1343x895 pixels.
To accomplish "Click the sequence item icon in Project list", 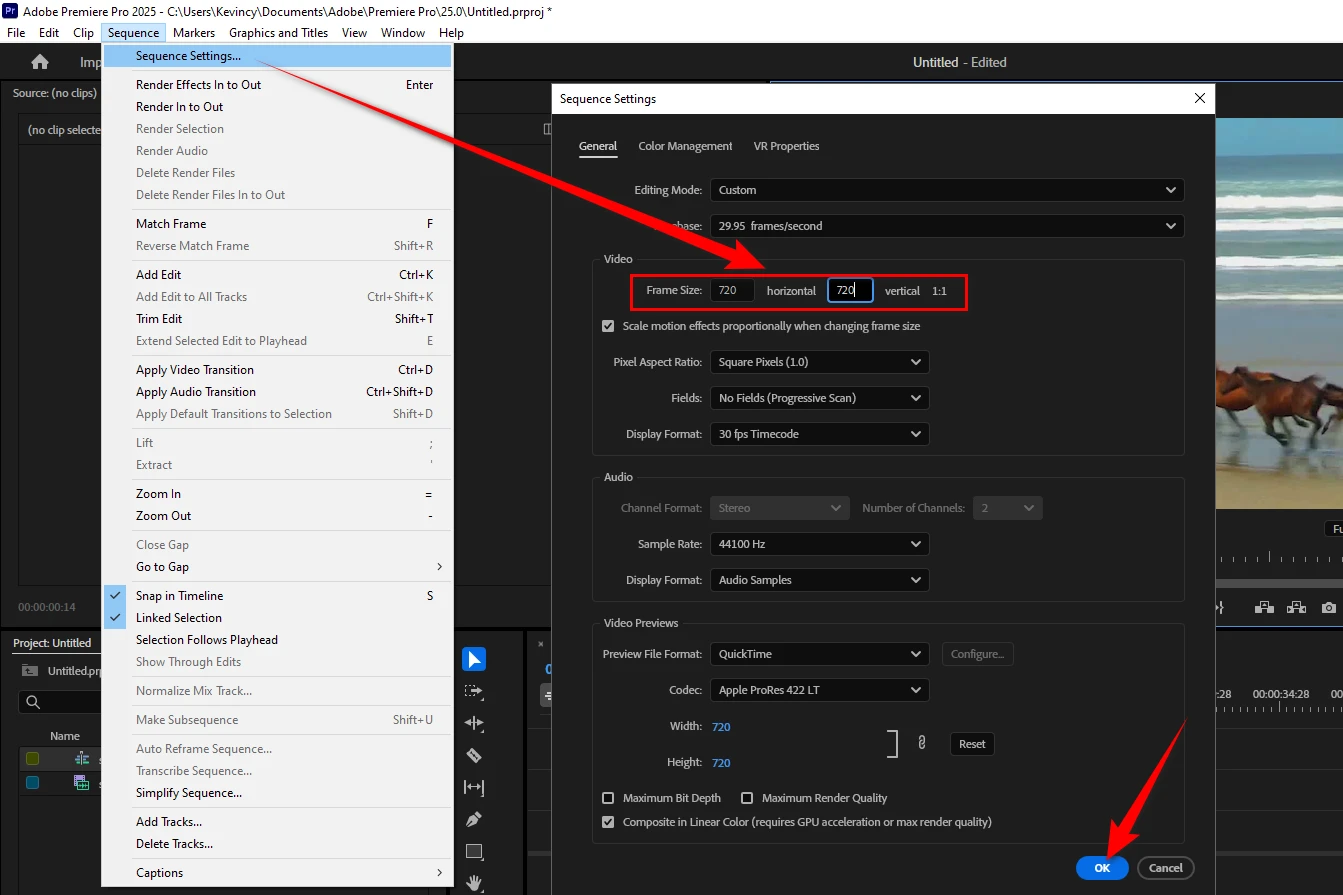I will tap(82, 759).
